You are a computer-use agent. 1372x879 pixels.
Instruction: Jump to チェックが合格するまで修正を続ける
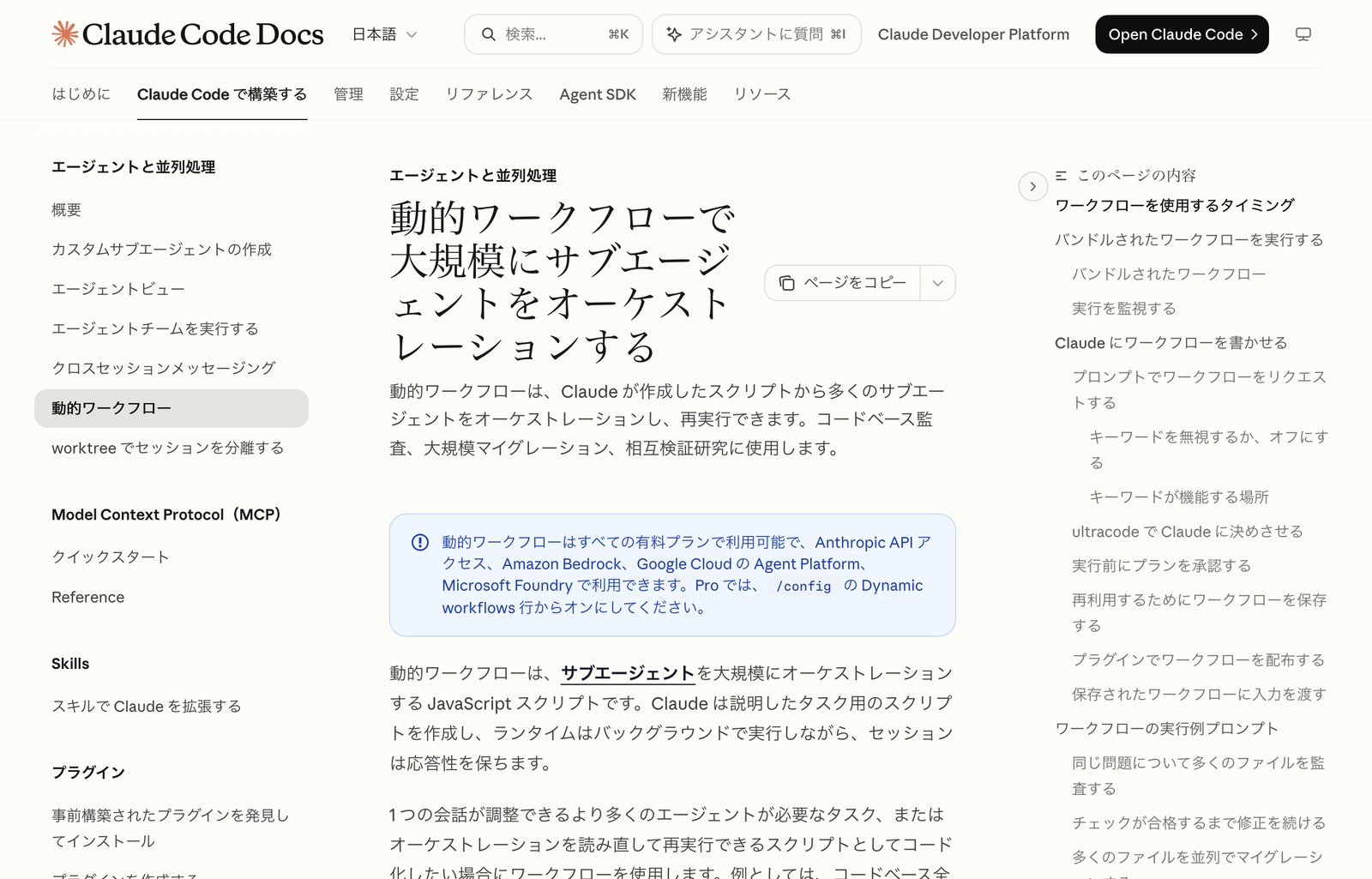[1199, 822]
